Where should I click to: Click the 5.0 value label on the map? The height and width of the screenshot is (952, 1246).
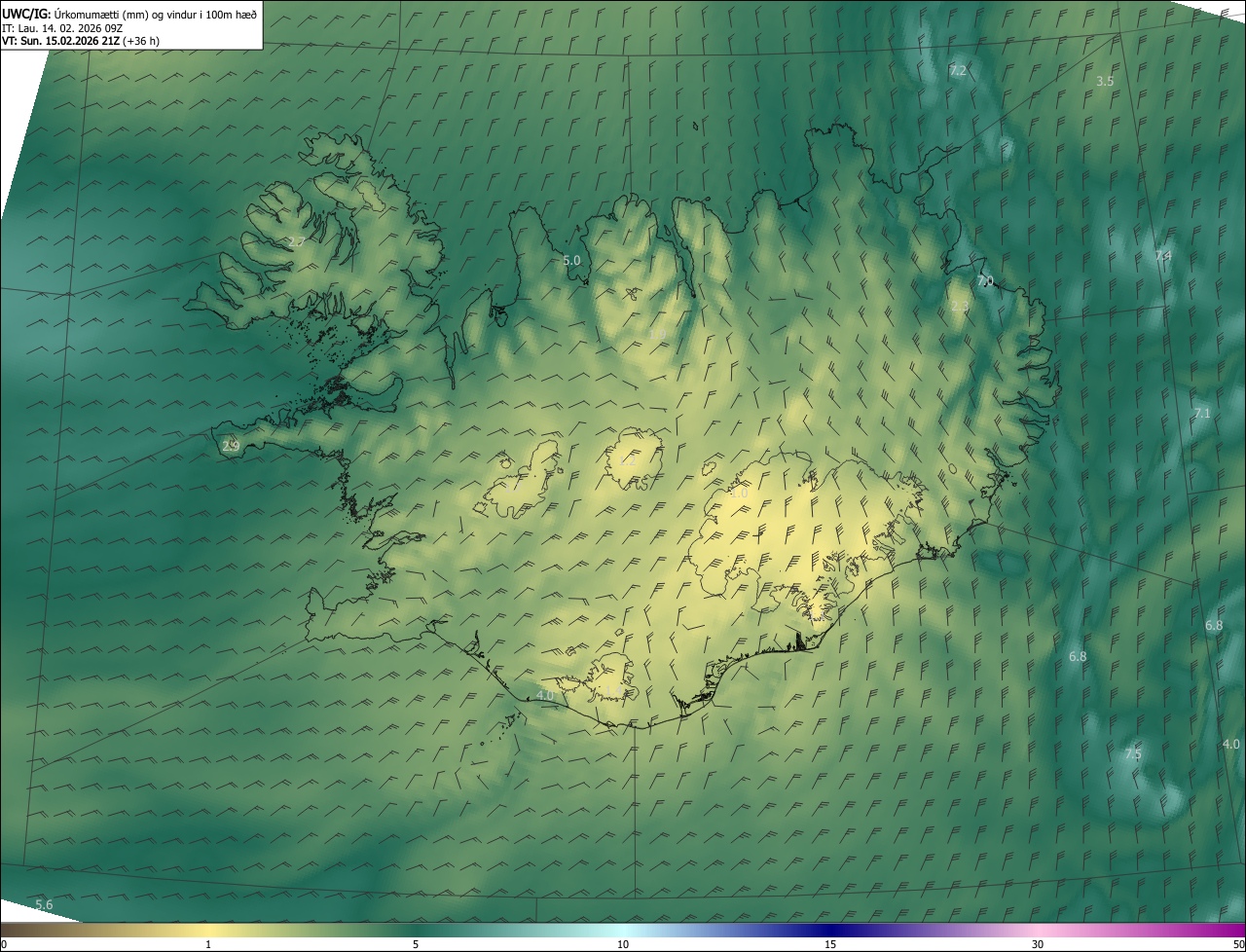coord(571,261)
